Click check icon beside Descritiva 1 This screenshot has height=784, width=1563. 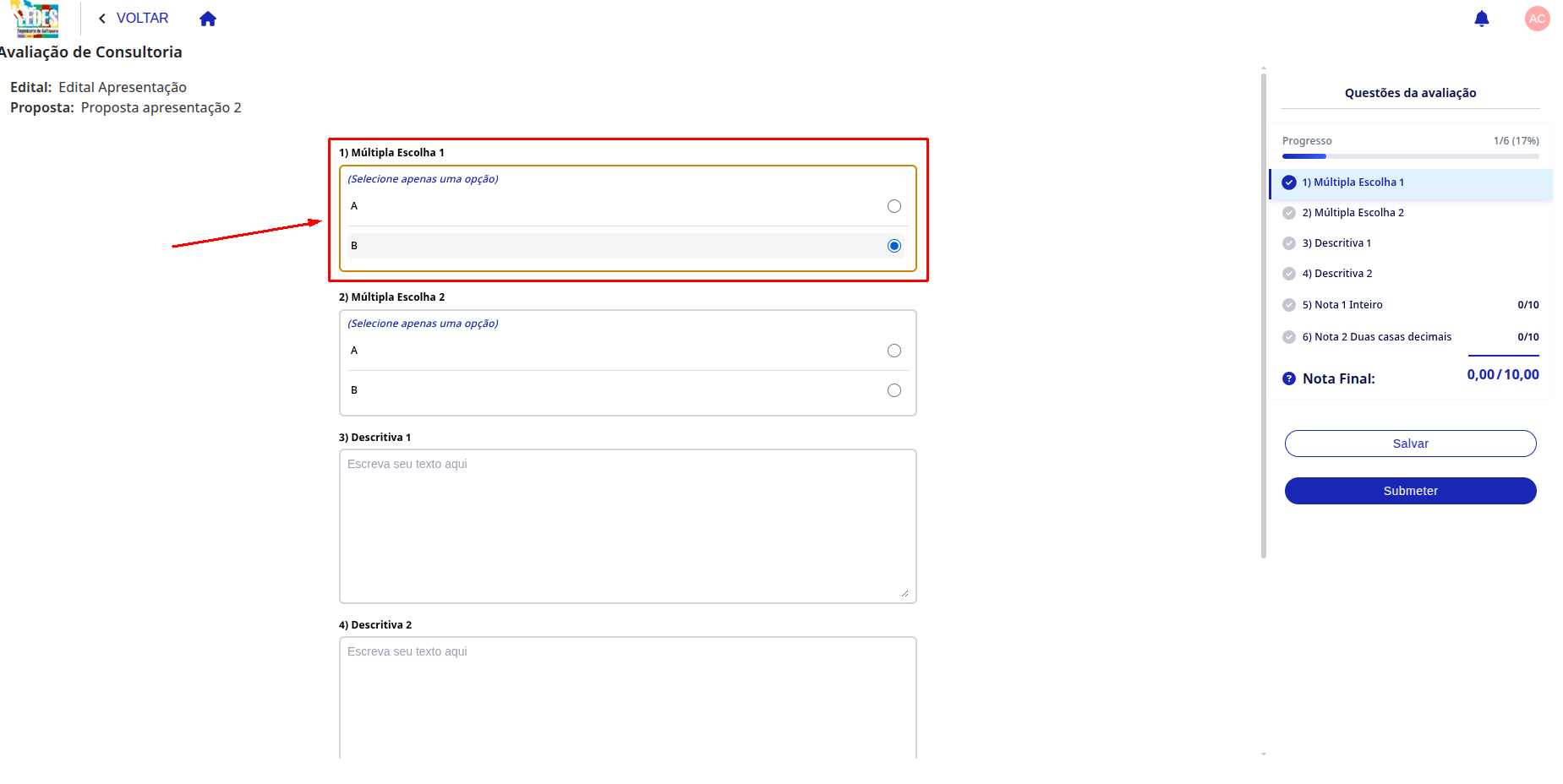click(x=1288, y=243)
